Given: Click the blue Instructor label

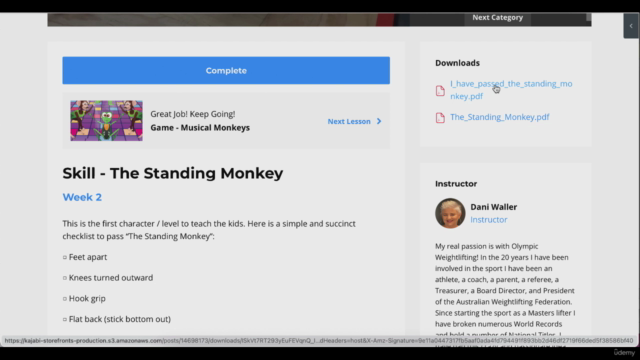Looking at the screenshot, I should [x=489, y=220].
